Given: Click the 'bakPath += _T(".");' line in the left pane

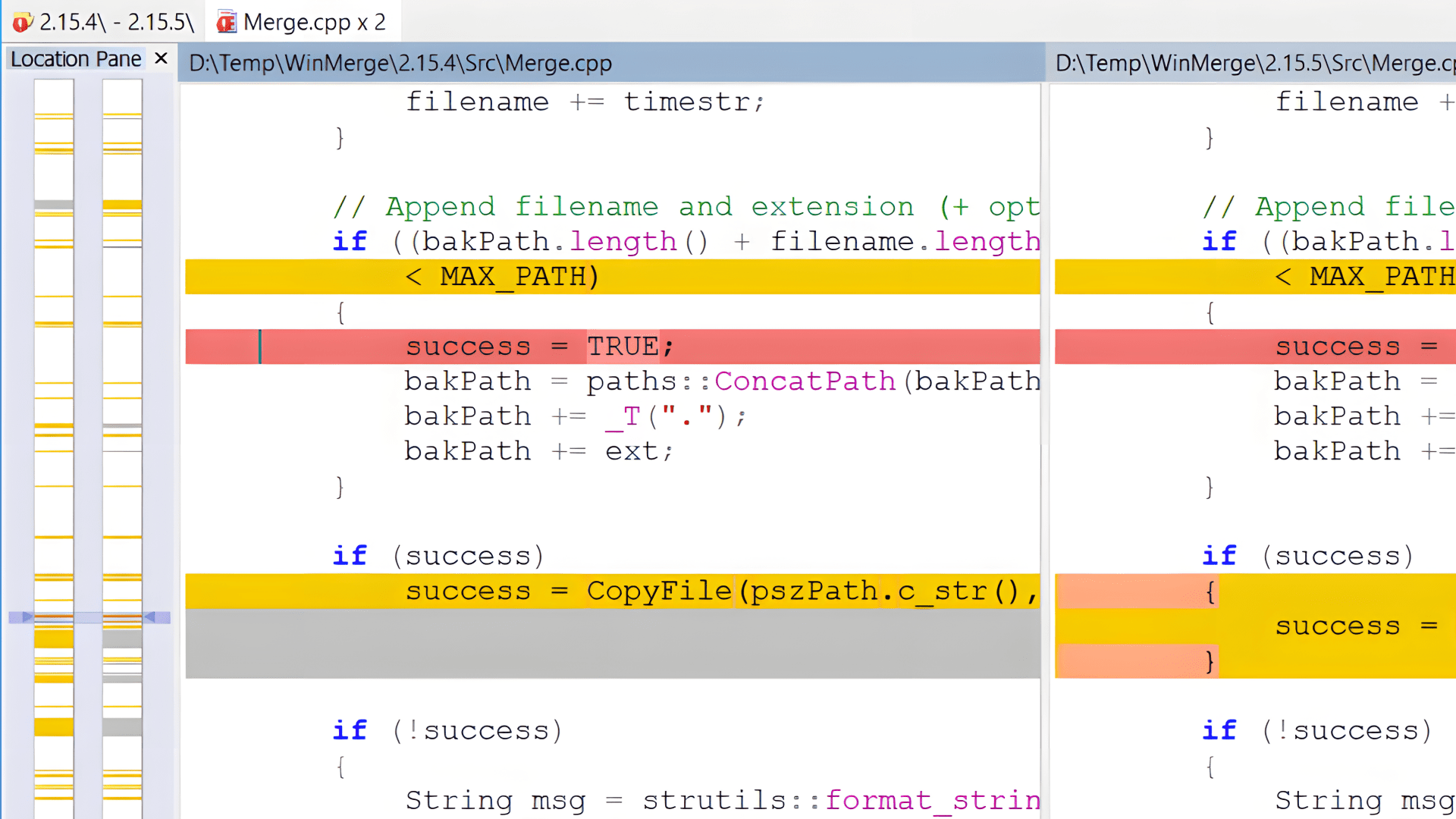Looking at the screenshot, I should click(575, 416).
